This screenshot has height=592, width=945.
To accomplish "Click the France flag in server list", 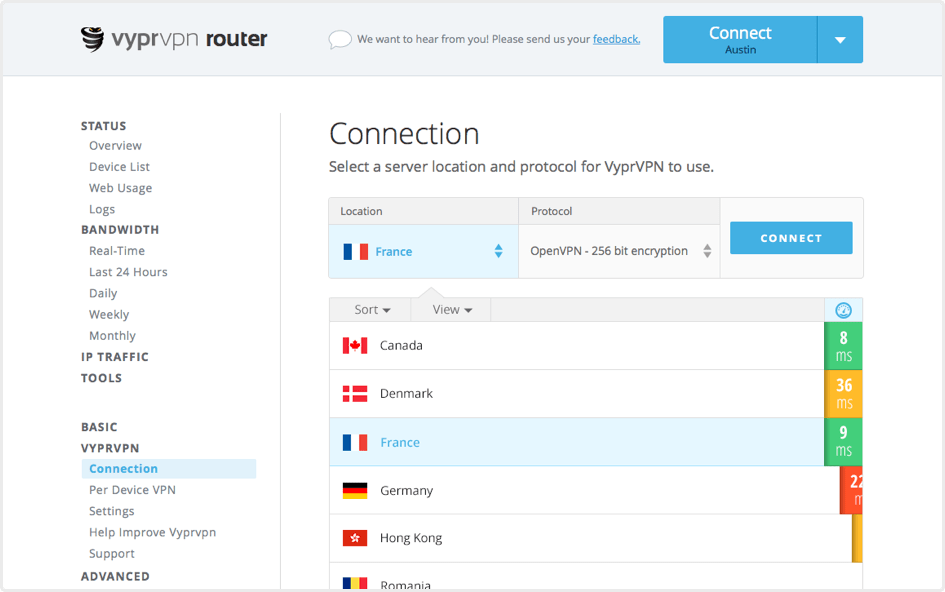I will [355, 442].
